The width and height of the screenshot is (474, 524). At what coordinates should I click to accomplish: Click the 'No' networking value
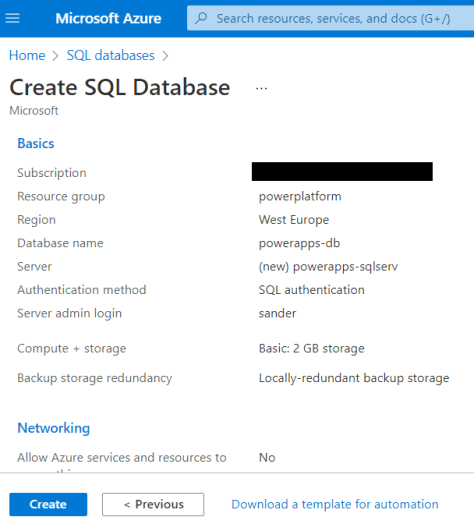pos(267,457)
